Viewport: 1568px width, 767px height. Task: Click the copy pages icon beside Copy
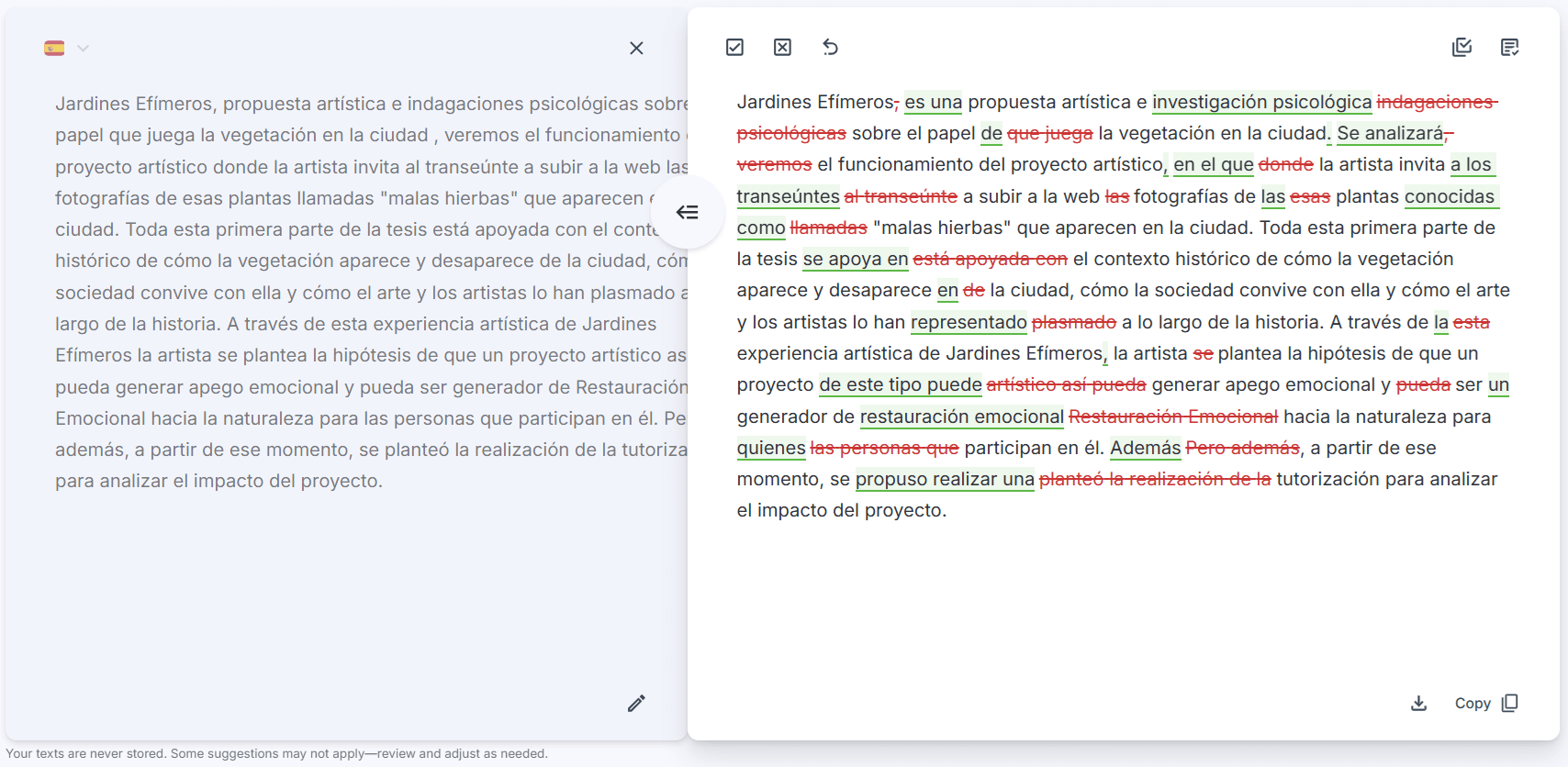1510,704
